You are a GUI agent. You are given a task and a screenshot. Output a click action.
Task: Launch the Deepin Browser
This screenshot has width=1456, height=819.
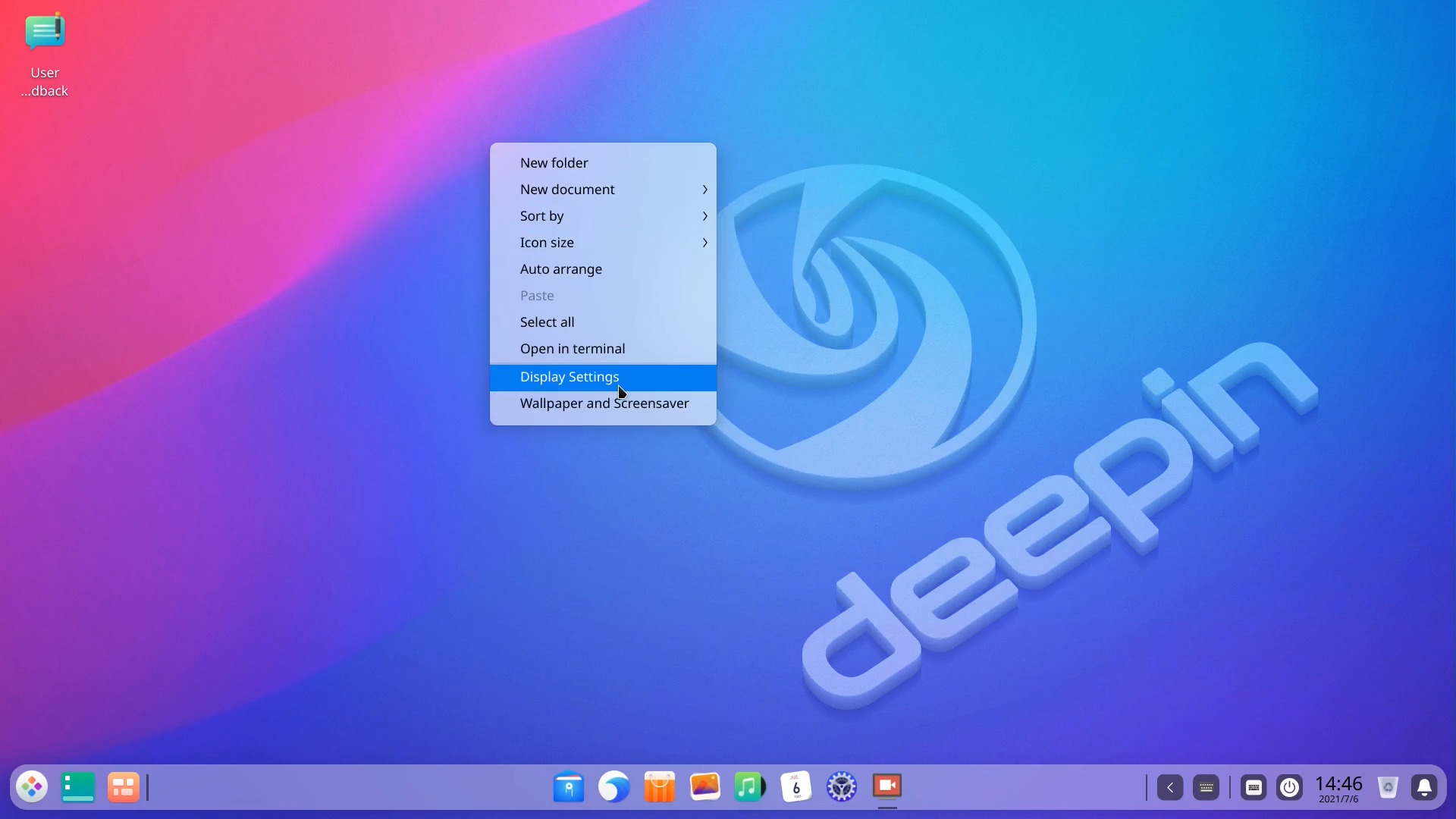pyautogui.click(x=613, y=787)
